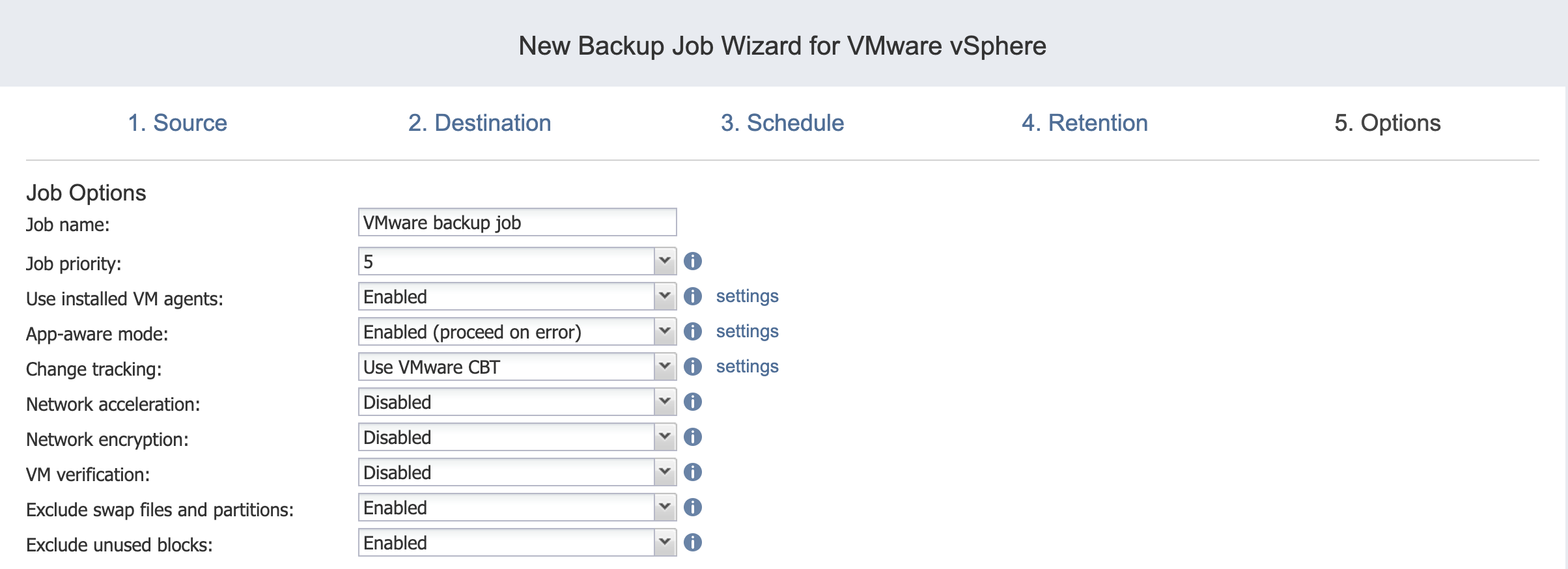Switch to the Schedule step
Viewport: 1568px width, 569px height.
(x=782, y=123)
